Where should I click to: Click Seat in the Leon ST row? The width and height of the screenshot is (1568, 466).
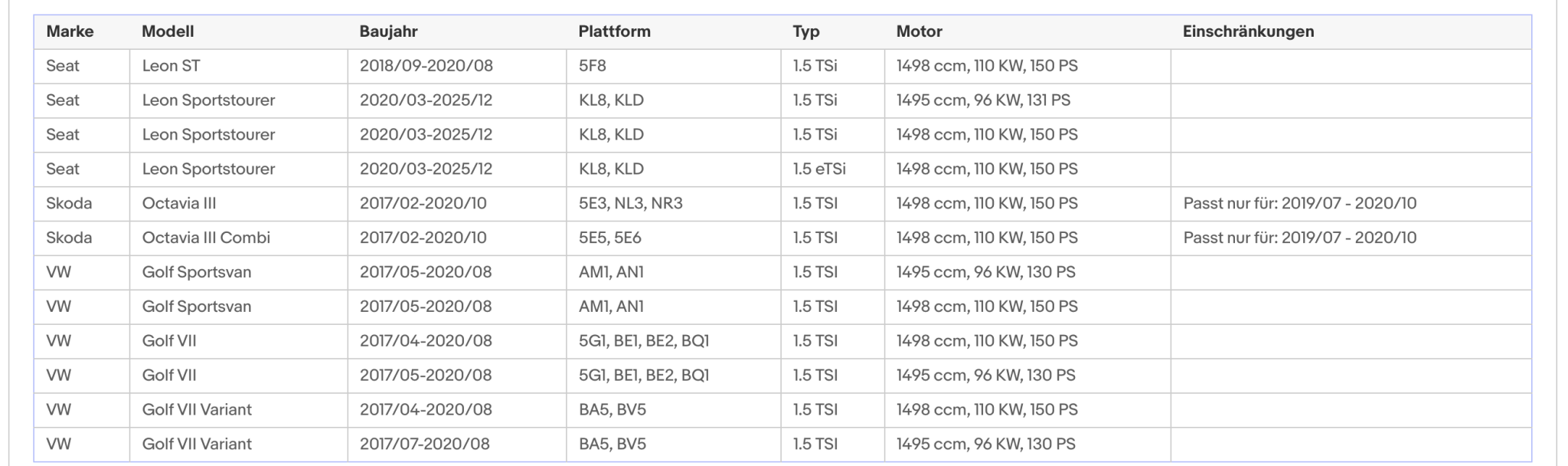tap(82, 66)
